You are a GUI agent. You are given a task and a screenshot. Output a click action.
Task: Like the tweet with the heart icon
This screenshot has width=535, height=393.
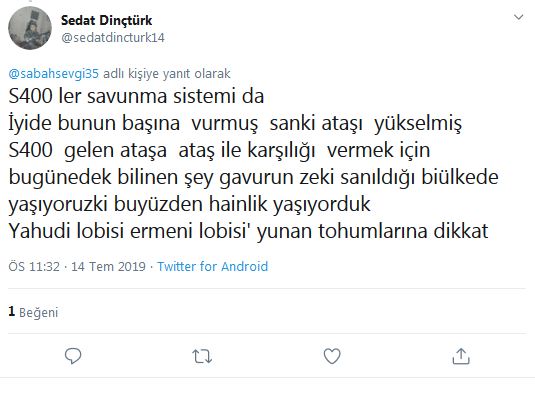[x=332, y=356]
